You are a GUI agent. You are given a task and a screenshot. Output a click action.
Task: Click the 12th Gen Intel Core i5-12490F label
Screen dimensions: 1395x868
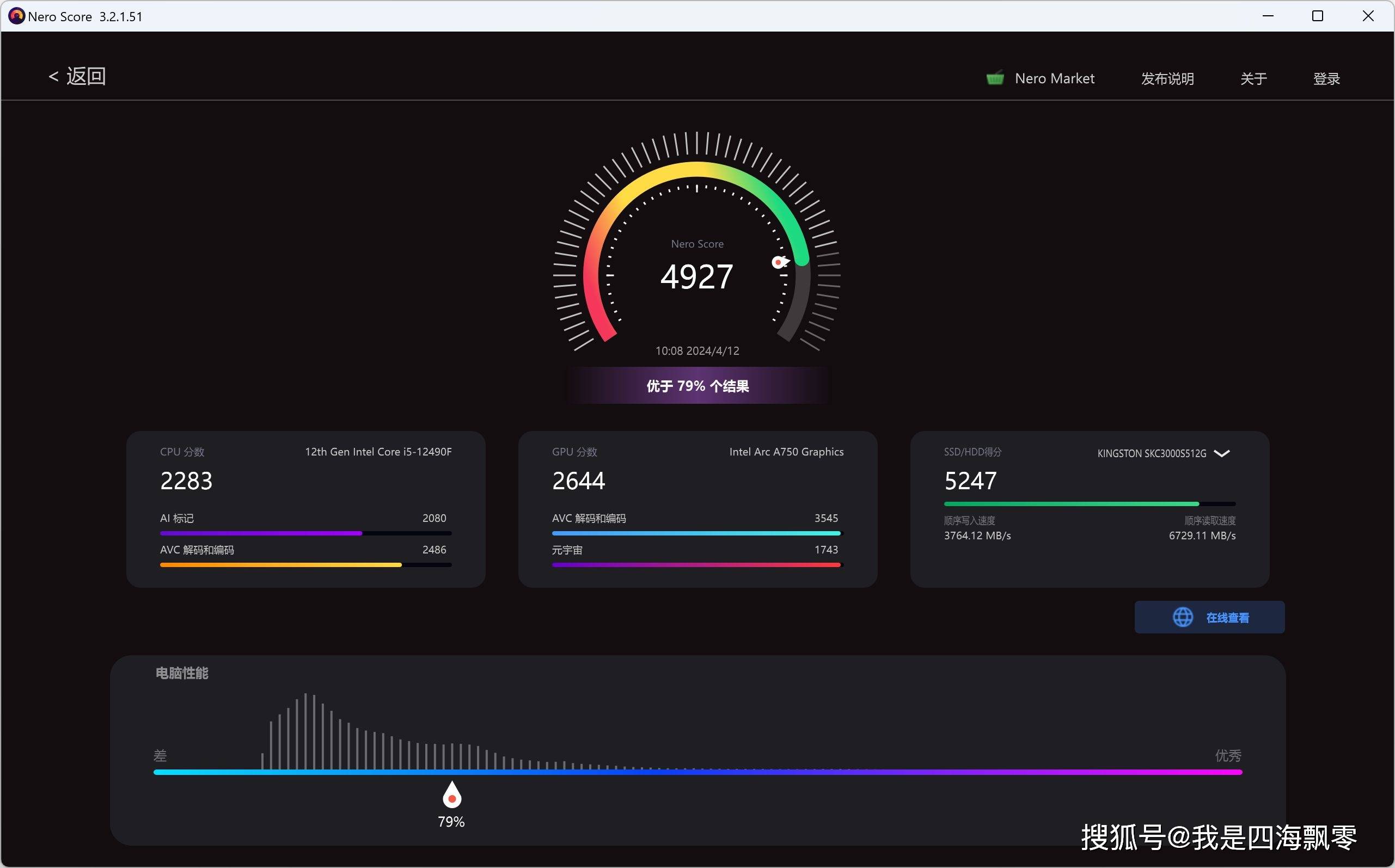coord(378,452)
